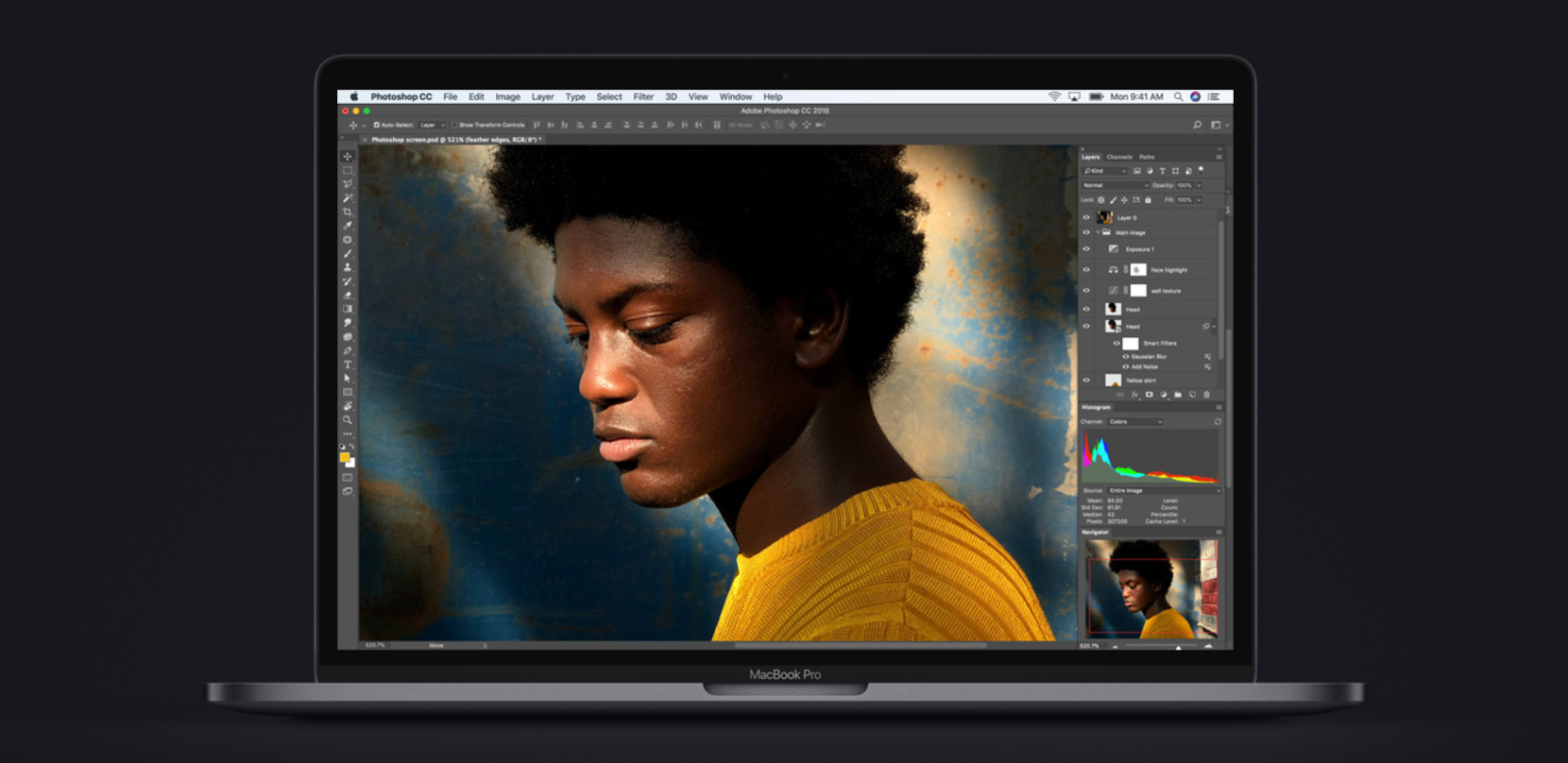Hide the Exposure 1 adjustment layer

[x=1086, y=249]
